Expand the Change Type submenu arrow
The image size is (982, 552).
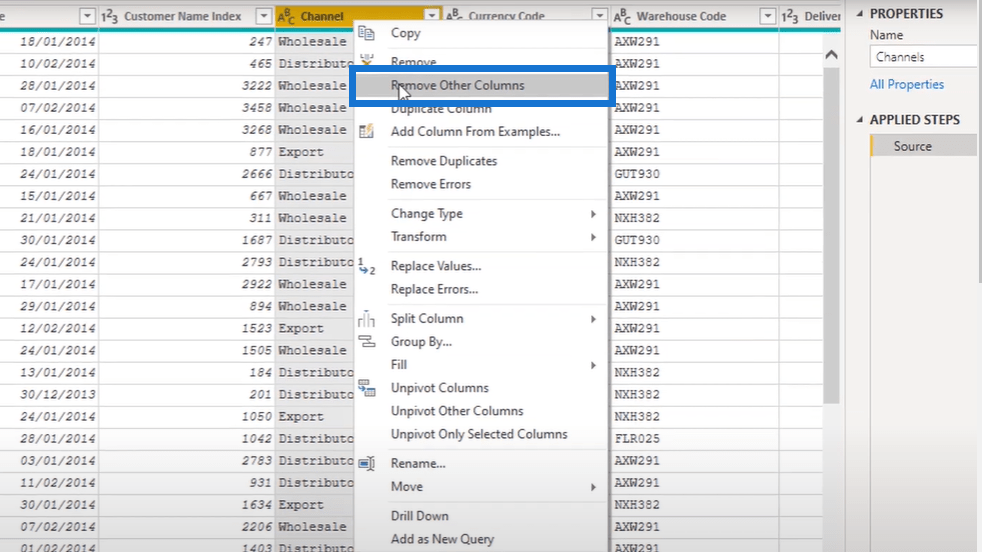click(592, 214)
